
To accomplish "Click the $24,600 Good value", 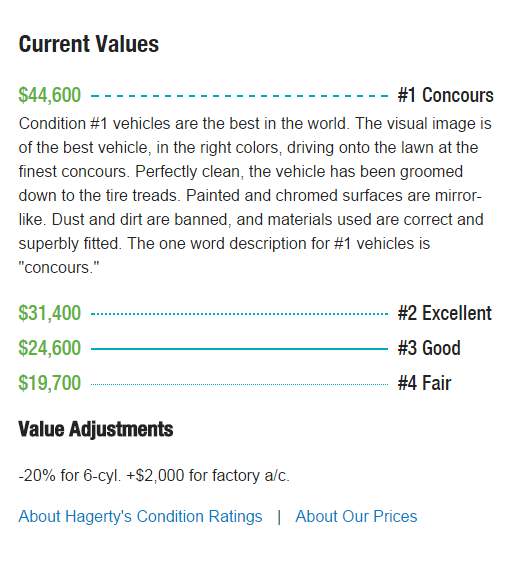I will coord(50,348).
